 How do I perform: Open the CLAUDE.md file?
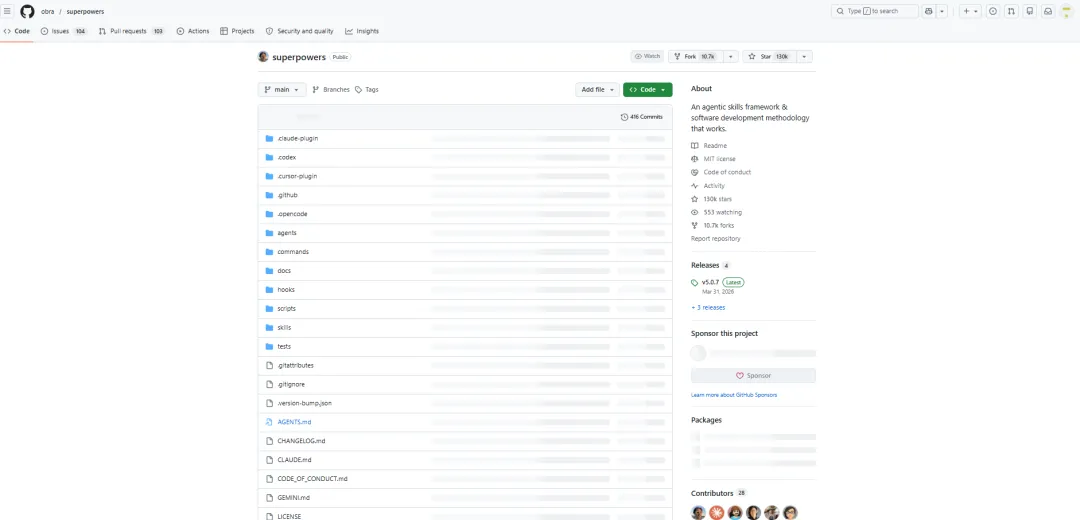pyautogui.click(x=294, y=459)
